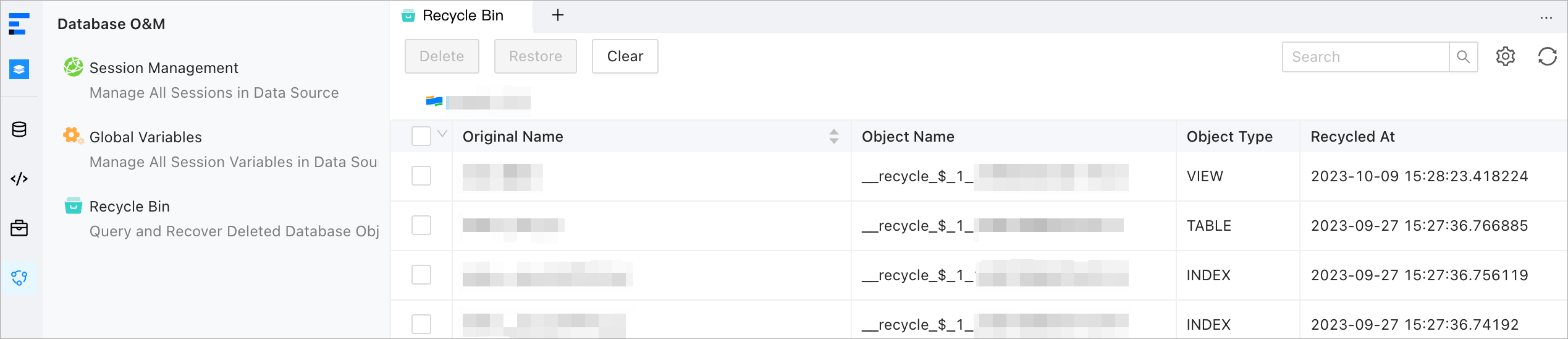
Task: Toggle the select-all header checkbox
Action: click(x=421, y=136)
